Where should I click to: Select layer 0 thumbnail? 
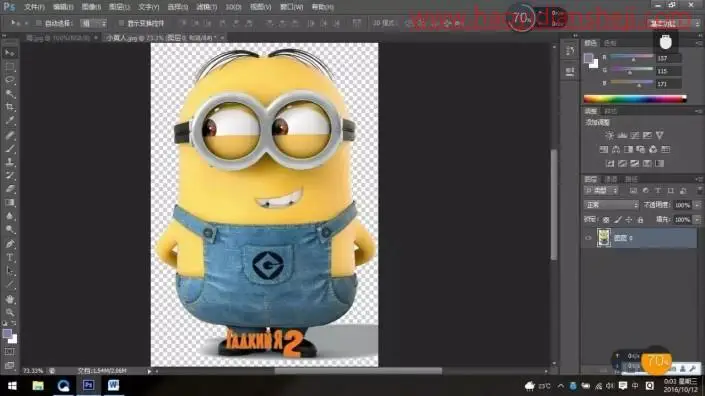click(603, 238)
